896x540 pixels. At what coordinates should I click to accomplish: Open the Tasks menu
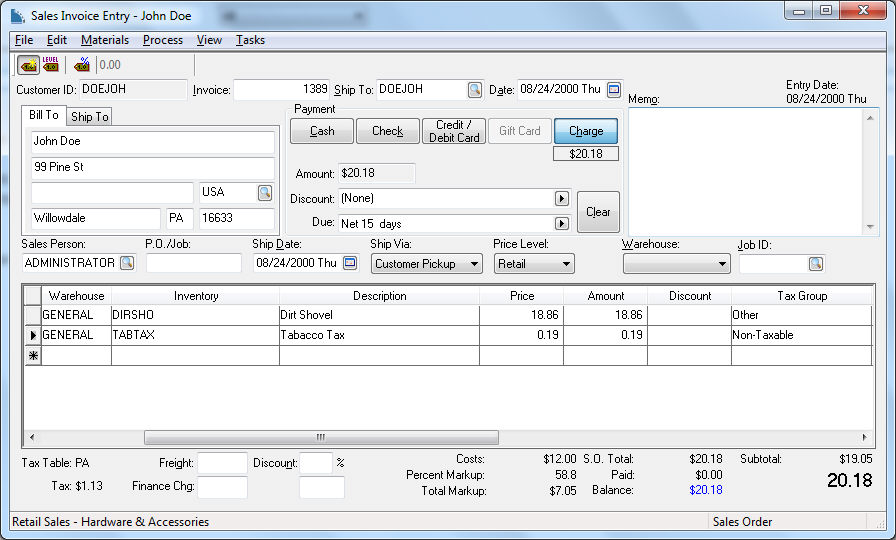click(x=250, y=40)
